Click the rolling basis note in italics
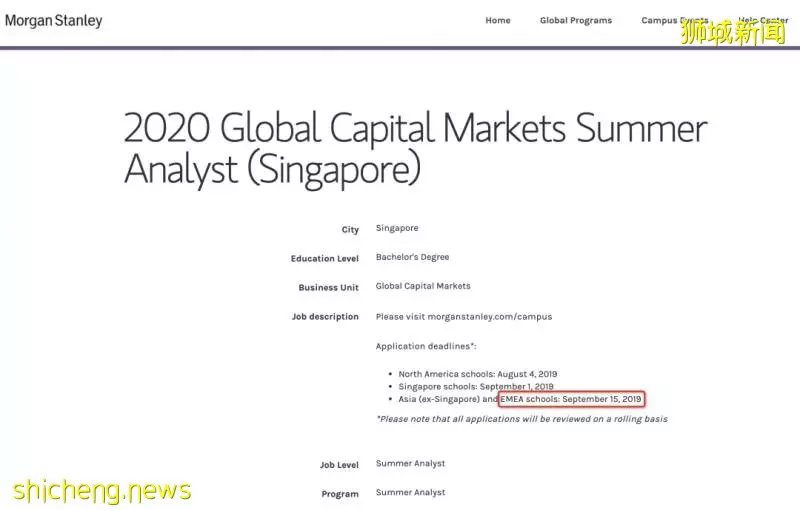This screenshot has width=800, height=510. [522, 419]
